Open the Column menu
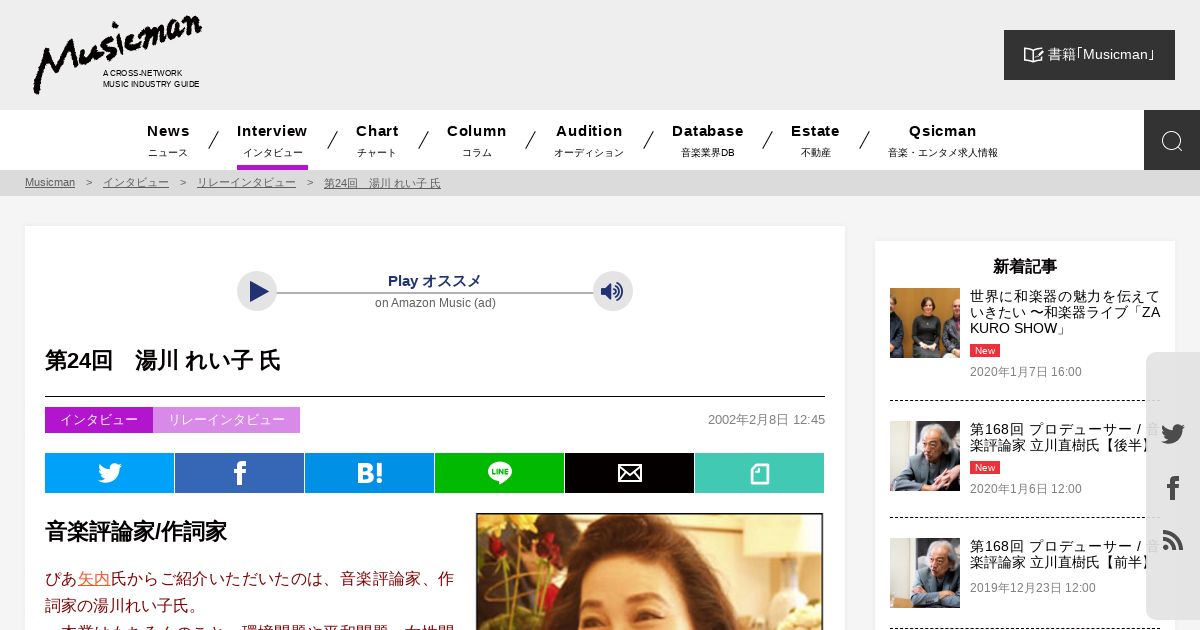This screenshot has width=1200, height=630. coord(477,140)
